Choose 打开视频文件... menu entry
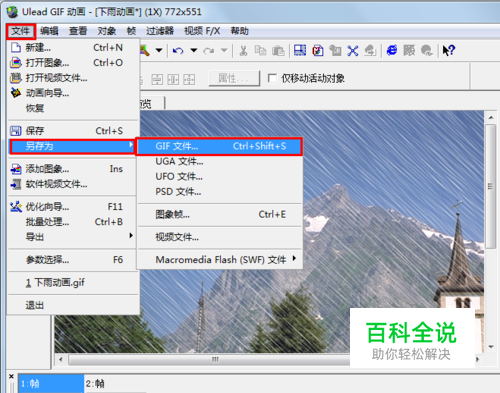This screenshot has width=500, height=393. tap(73, 78)
